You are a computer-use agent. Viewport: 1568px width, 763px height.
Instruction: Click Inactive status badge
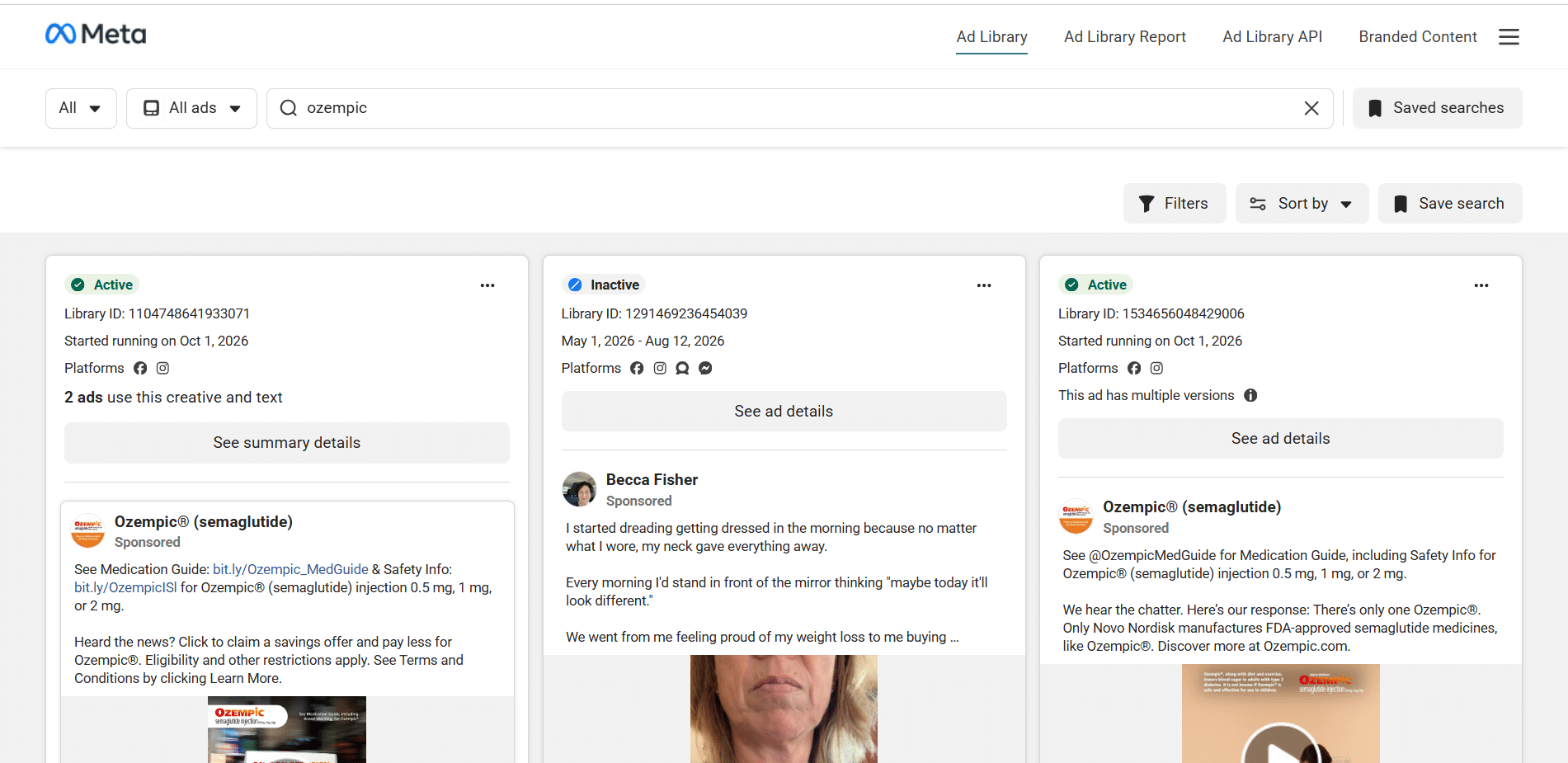tap(603, 285)
